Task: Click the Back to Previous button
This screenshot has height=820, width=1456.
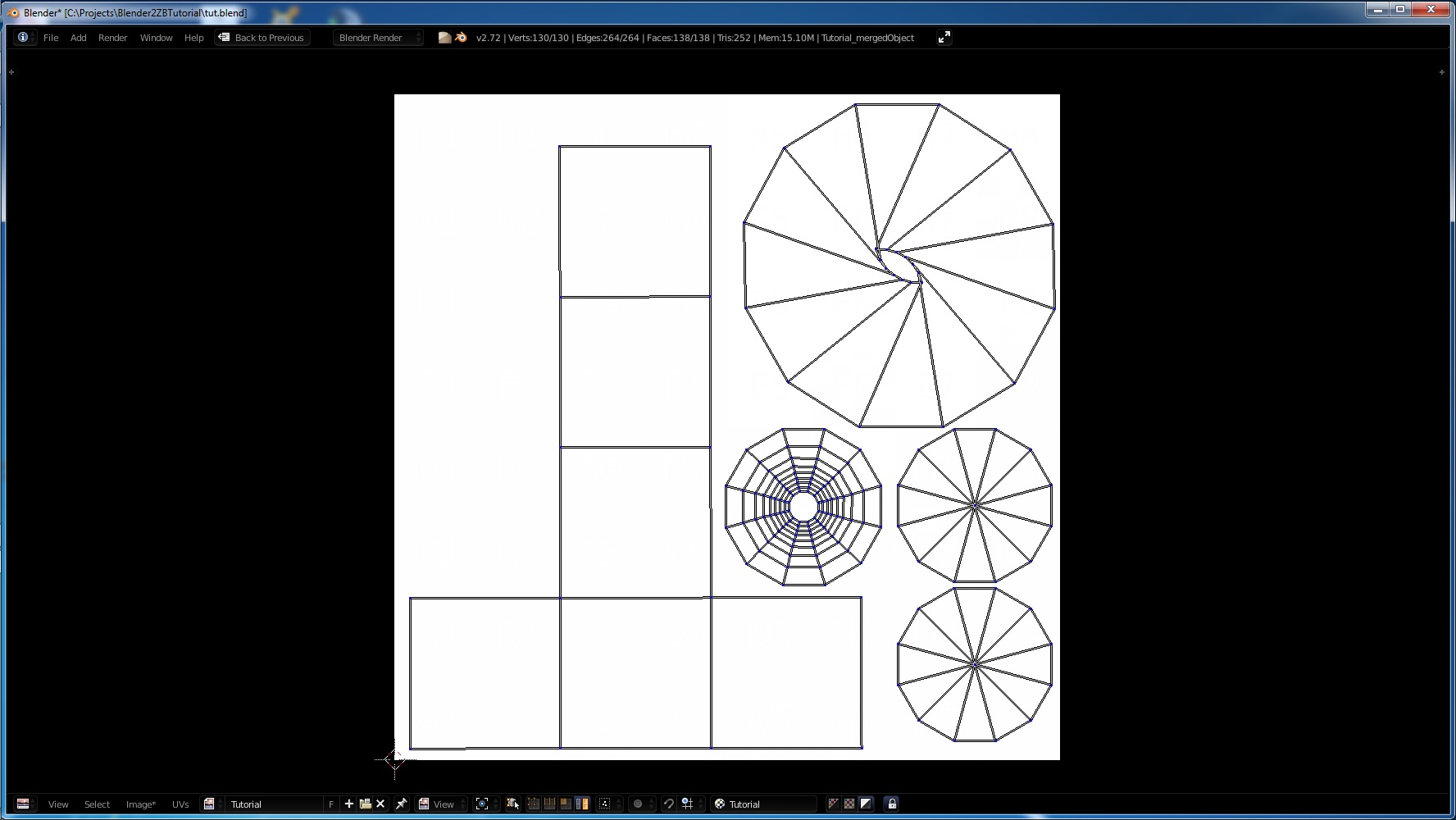Action: (262, 38)
